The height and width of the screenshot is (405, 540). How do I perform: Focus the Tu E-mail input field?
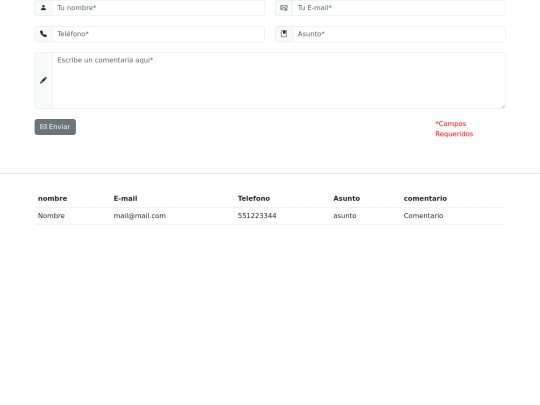(399, 8)
